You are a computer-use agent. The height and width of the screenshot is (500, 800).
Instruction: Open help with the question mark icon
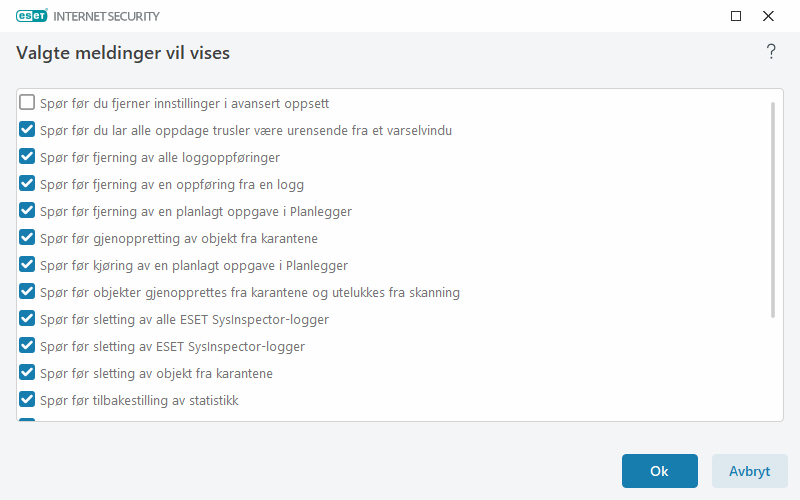click(771, 52)
